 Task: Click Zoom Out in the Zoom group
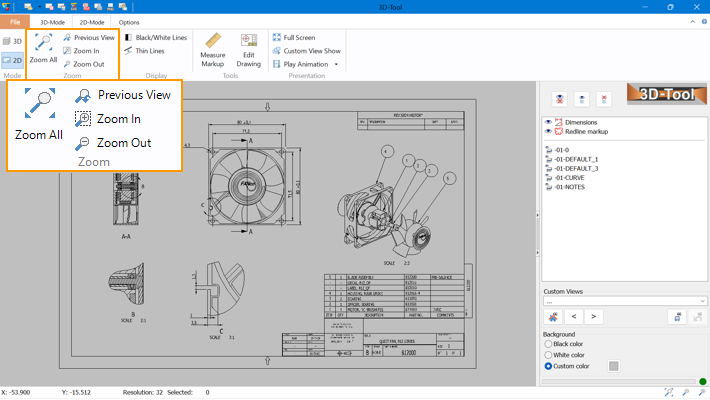pyautogui.click(x=86, y=63)
